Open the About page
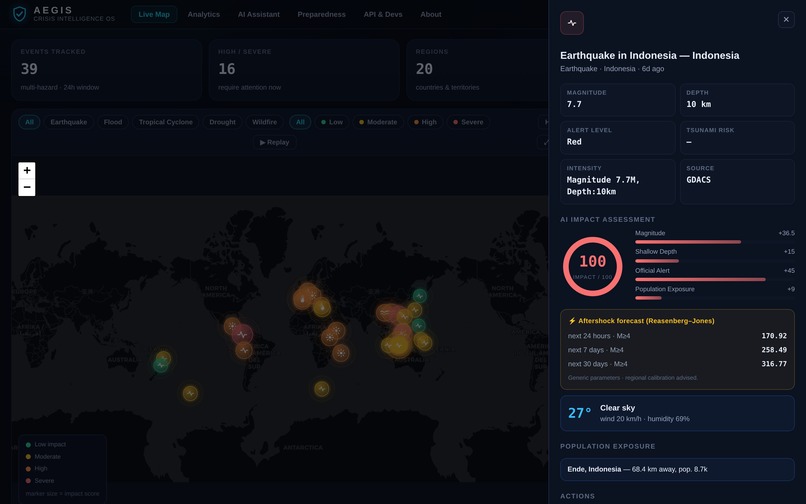 (x=431, y=14)
